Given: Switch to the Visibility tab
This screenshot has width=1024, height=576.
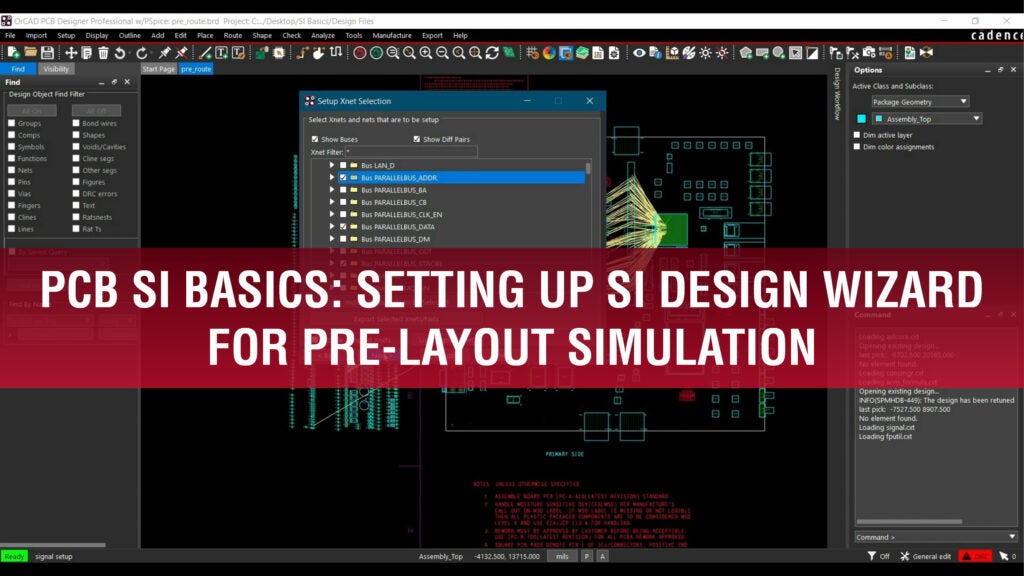Looking at the screenshot, I should coord(56,69).
